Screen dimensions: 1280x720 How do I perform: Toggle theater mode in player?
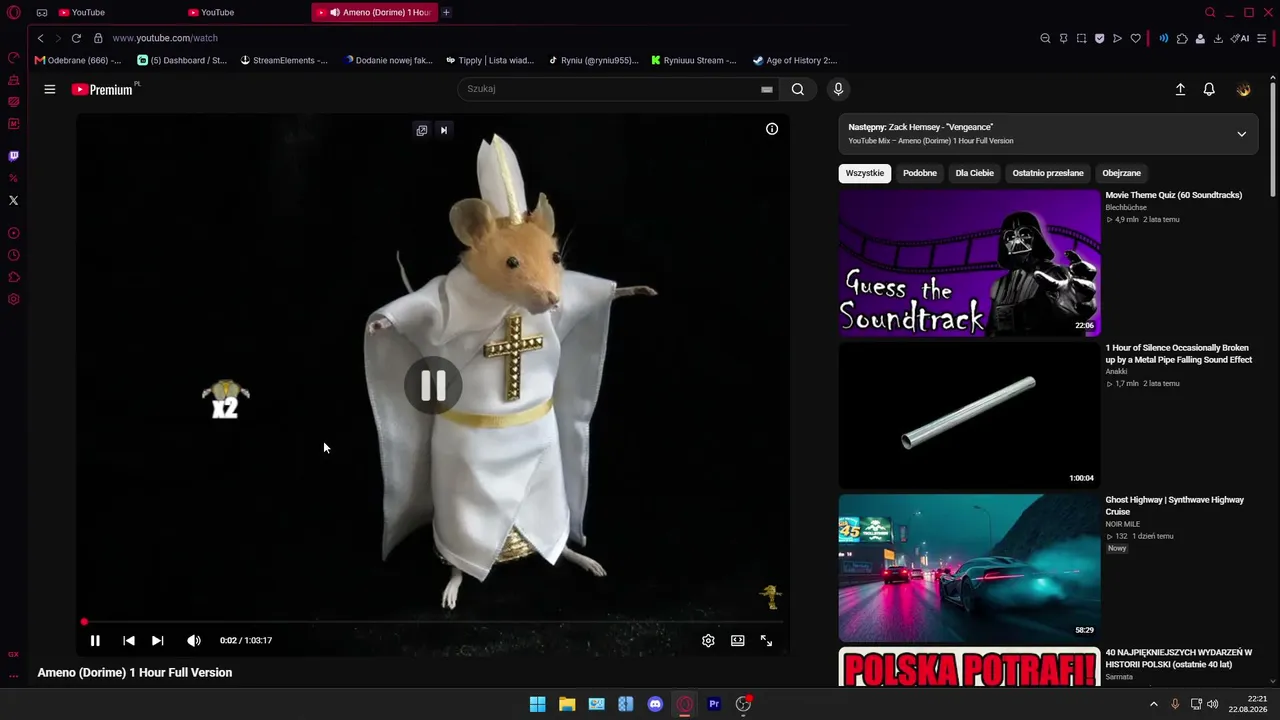click(737, 641)
